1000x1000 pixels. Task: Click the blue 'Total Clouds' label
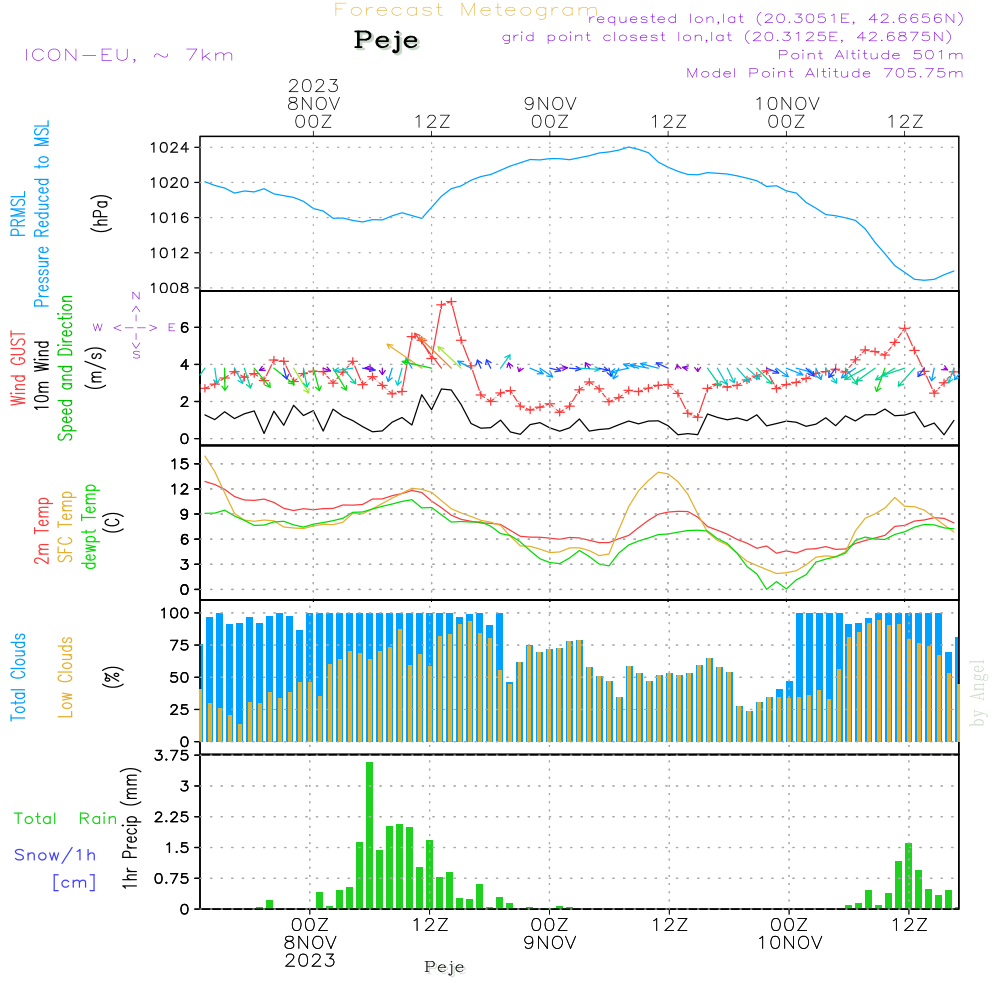[x=18, y=677]
